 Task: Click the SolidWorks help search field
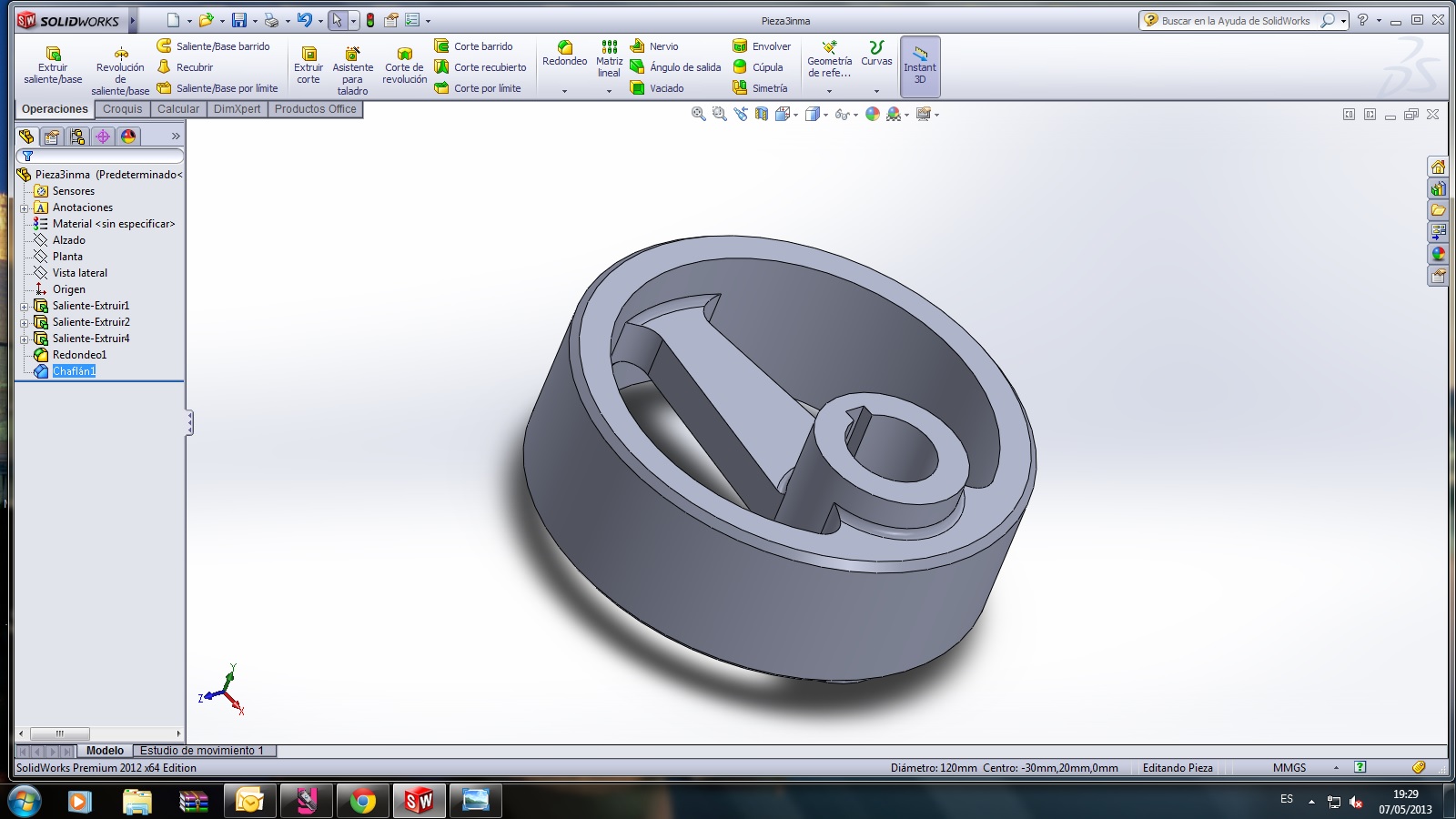(1237, 21)
